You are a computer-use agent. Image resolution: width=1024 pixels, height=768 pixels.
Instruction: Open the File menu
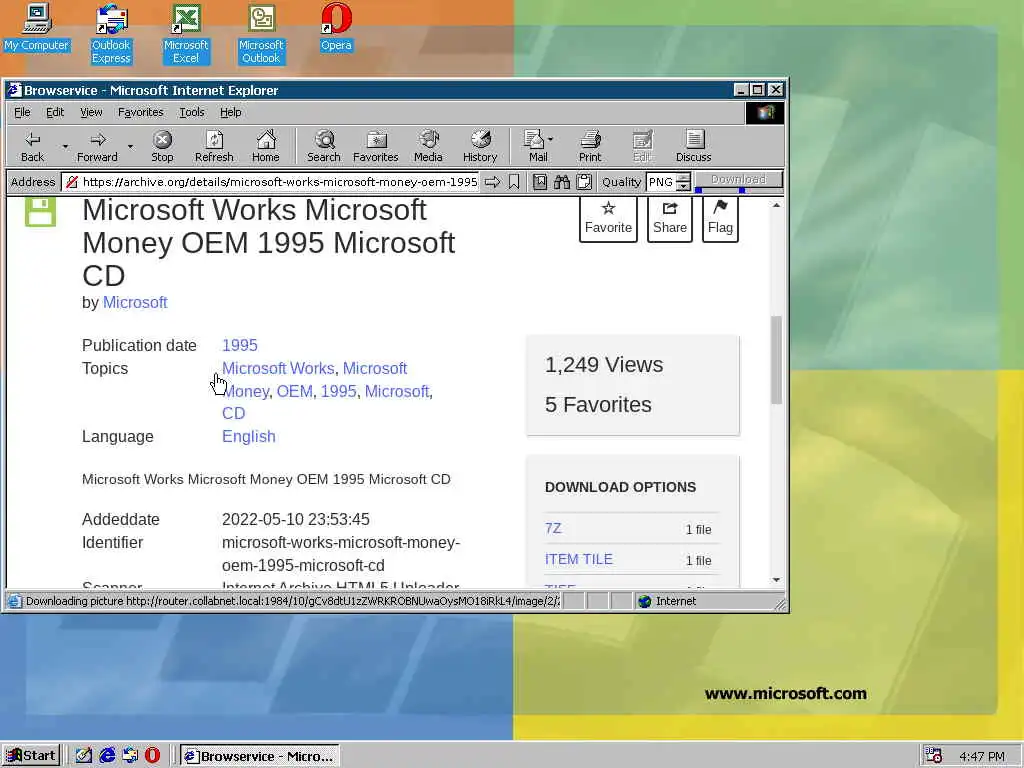pos(22,112)
